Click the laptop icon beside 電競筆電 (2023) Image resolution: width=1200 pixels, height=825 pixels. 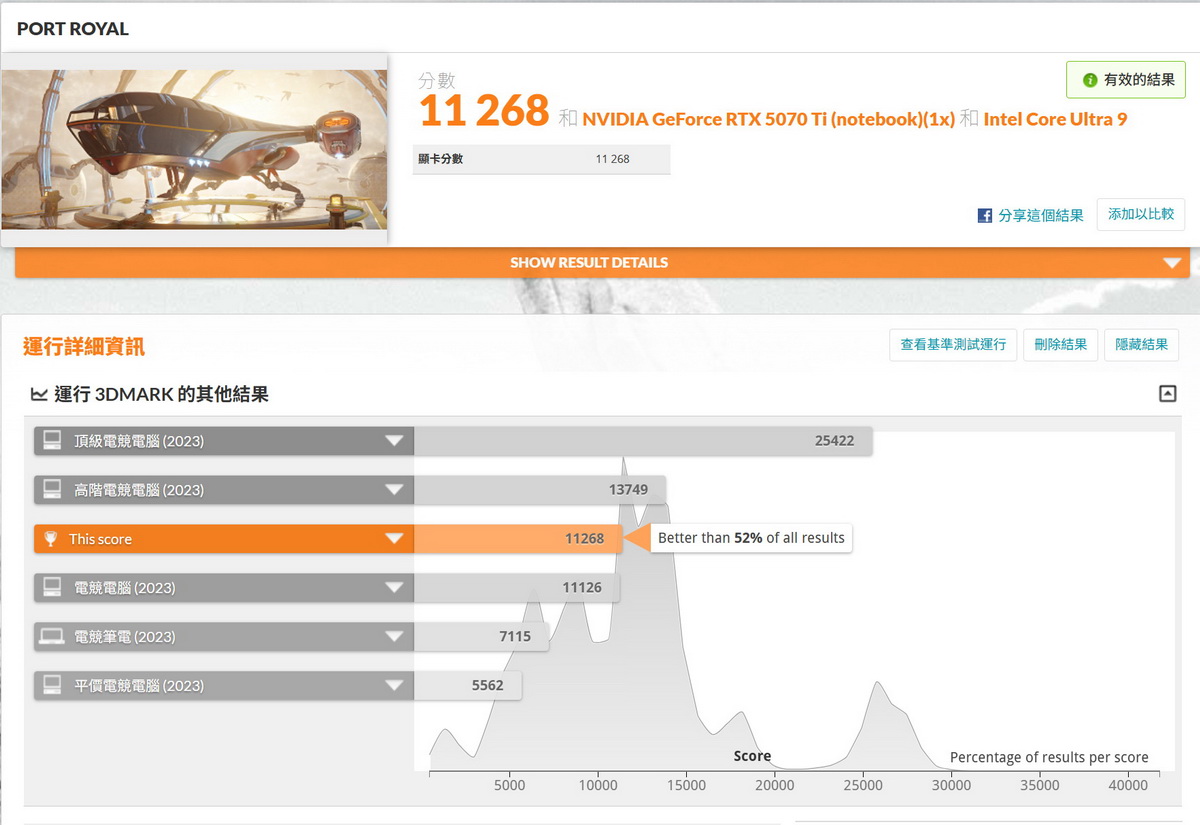click(53, 637)
